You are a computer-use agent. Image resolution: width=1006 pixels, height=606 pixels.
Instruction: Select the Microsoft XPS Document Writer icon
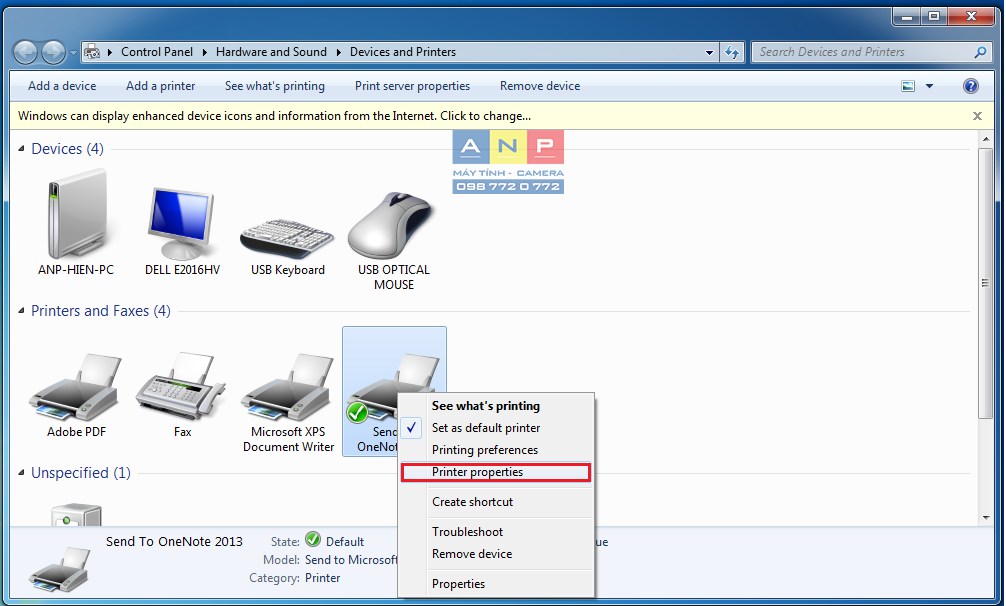tap(288, 387)
